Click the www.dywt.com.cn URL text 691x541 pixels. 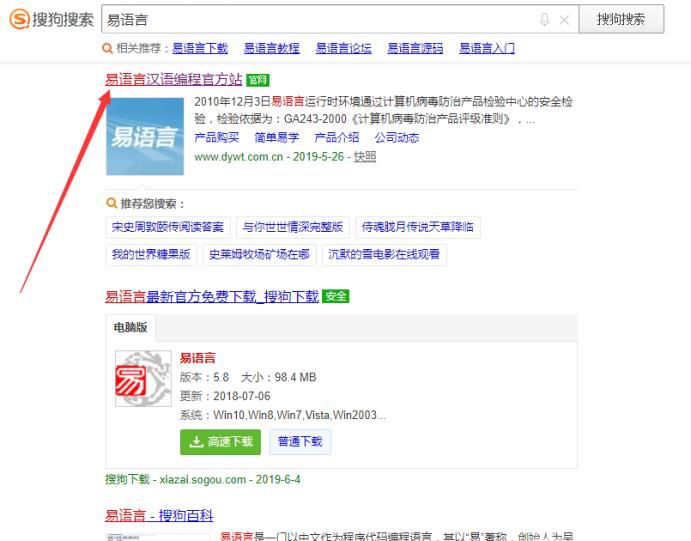point(238,156)
